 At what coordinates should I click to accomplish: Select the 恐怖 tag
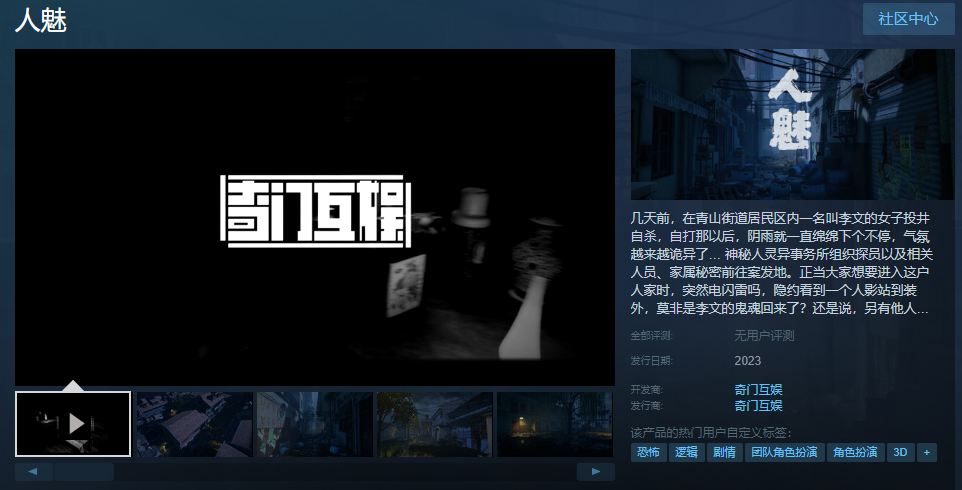coord(648,452)
